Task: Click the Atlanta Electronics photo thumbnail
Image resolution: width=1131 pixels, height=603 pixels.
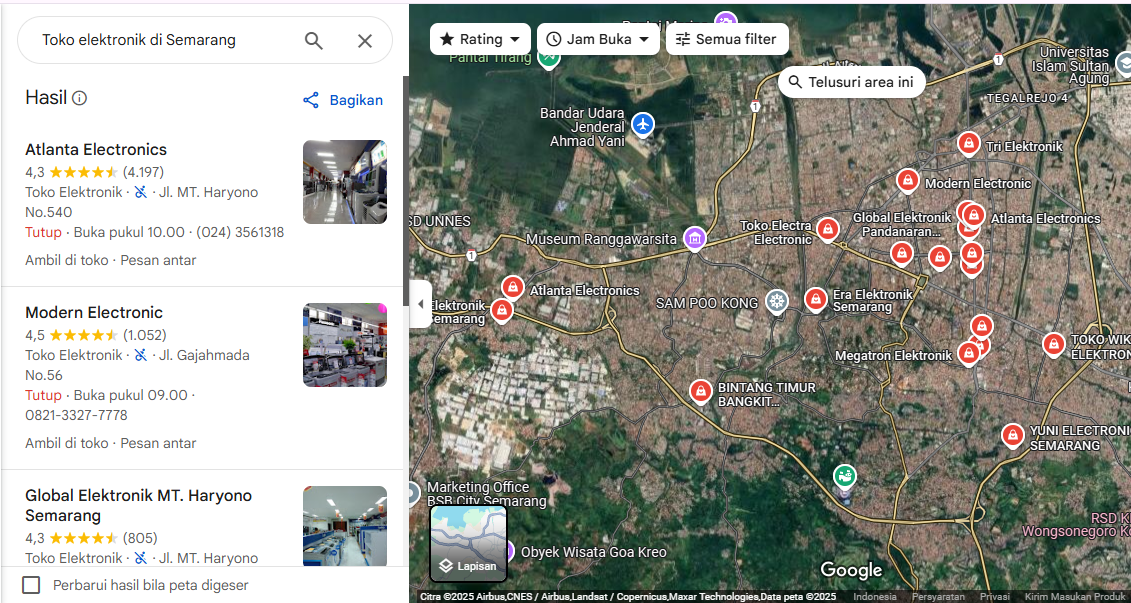Action: [x=345, y=182]
